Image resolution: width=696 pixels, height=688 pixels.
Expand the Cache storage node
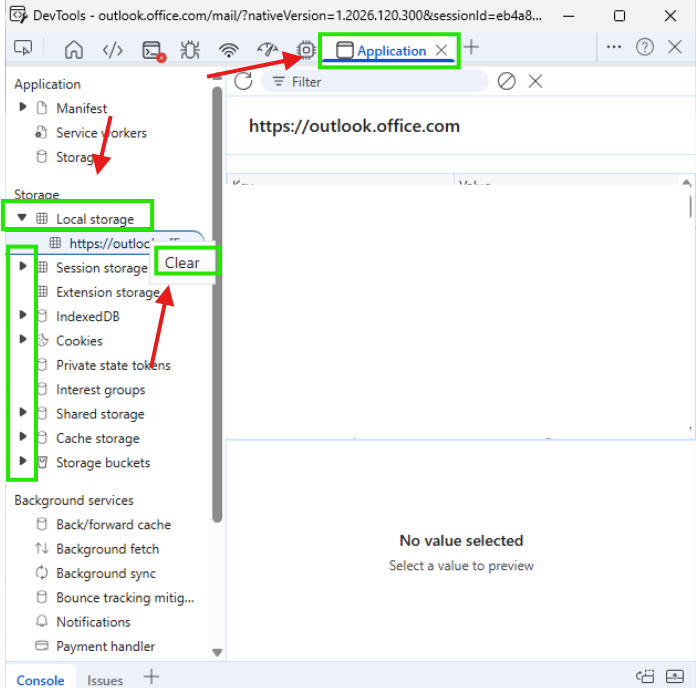23,436
